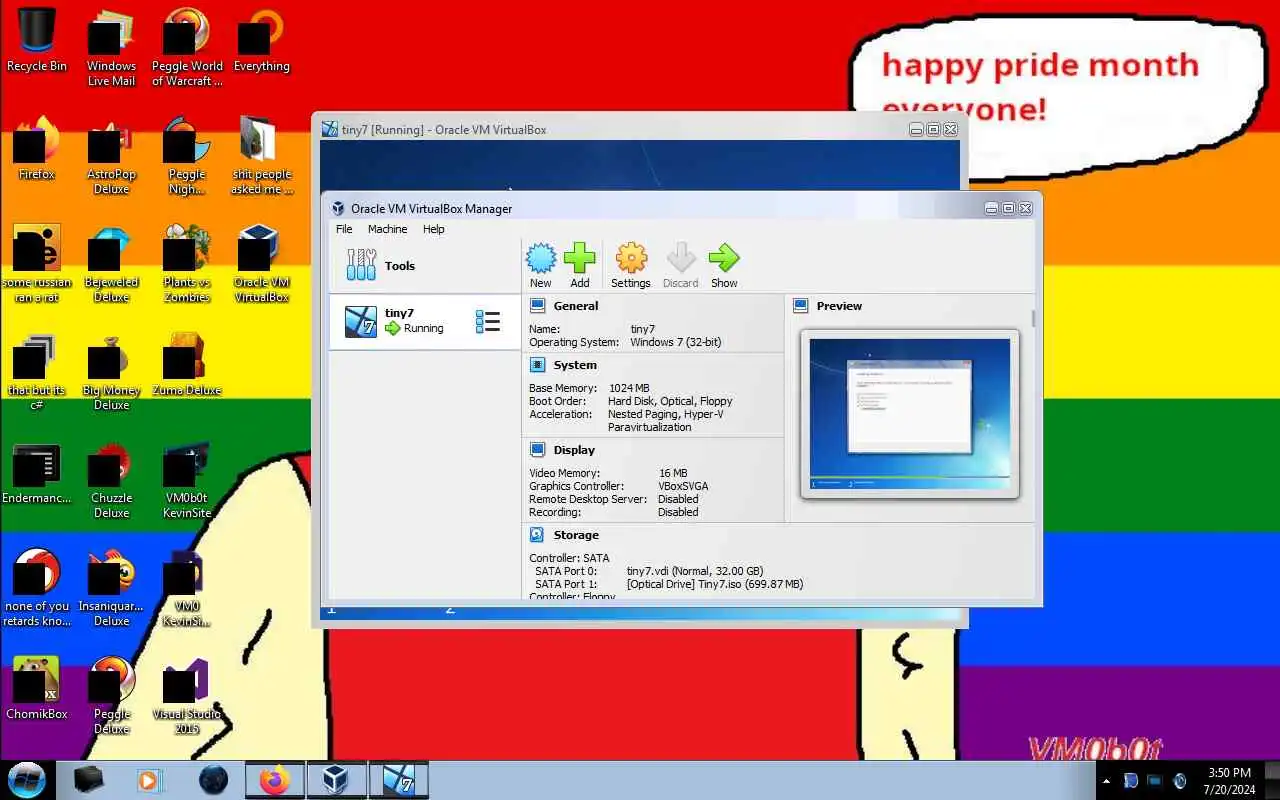Click the 'VBoxSVGA' graphics controller value
Screen dimensions: 1280x800
click(x=683, y=486)
